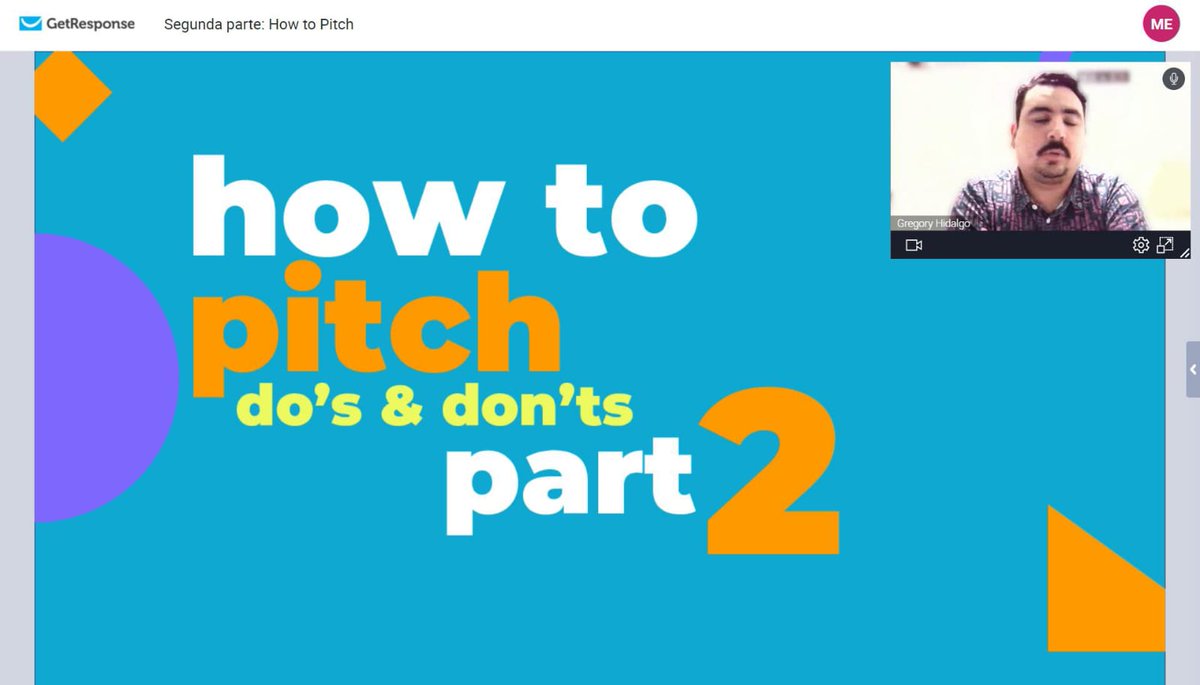
Task: Toggle the camera icon under webcam
Action: click(913, 245)
